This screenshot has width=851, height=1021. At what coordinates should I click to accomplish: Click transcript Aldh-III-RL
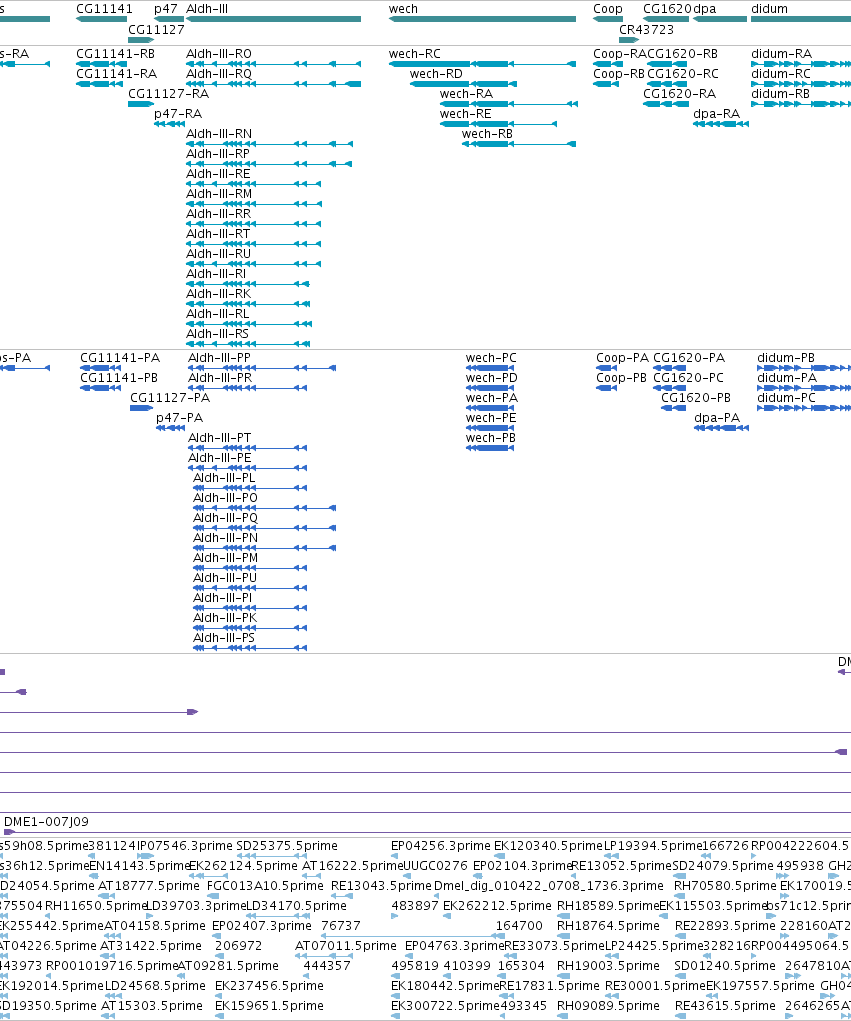(217, 314)
